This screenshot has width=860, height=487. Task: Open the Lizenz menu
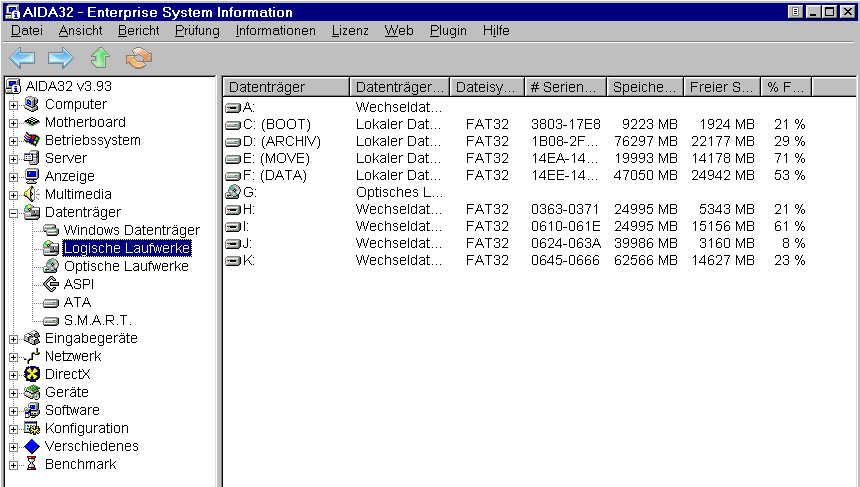[350, 31]
